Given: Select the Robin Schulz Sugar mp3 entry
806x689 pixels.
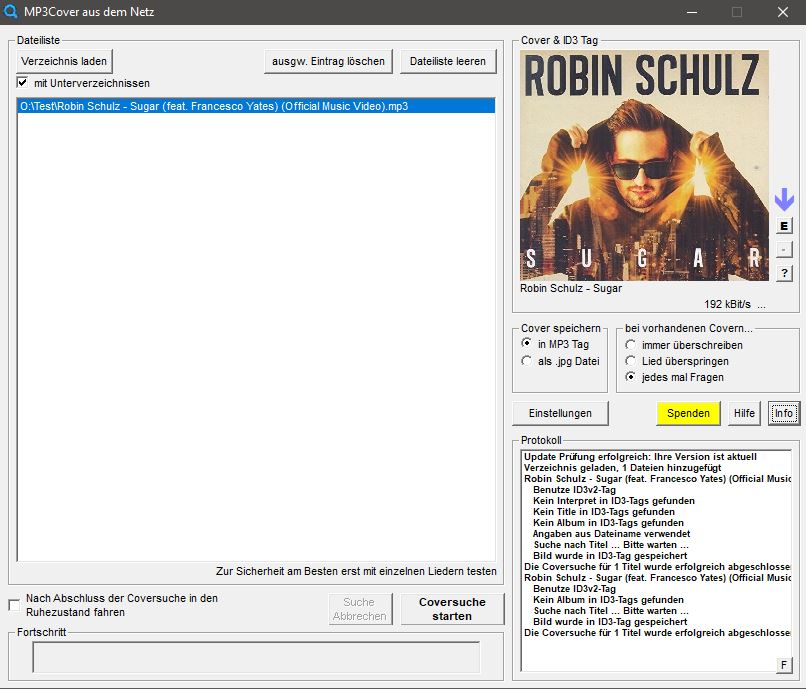Looking at the screenshot, I should point(256,106).
